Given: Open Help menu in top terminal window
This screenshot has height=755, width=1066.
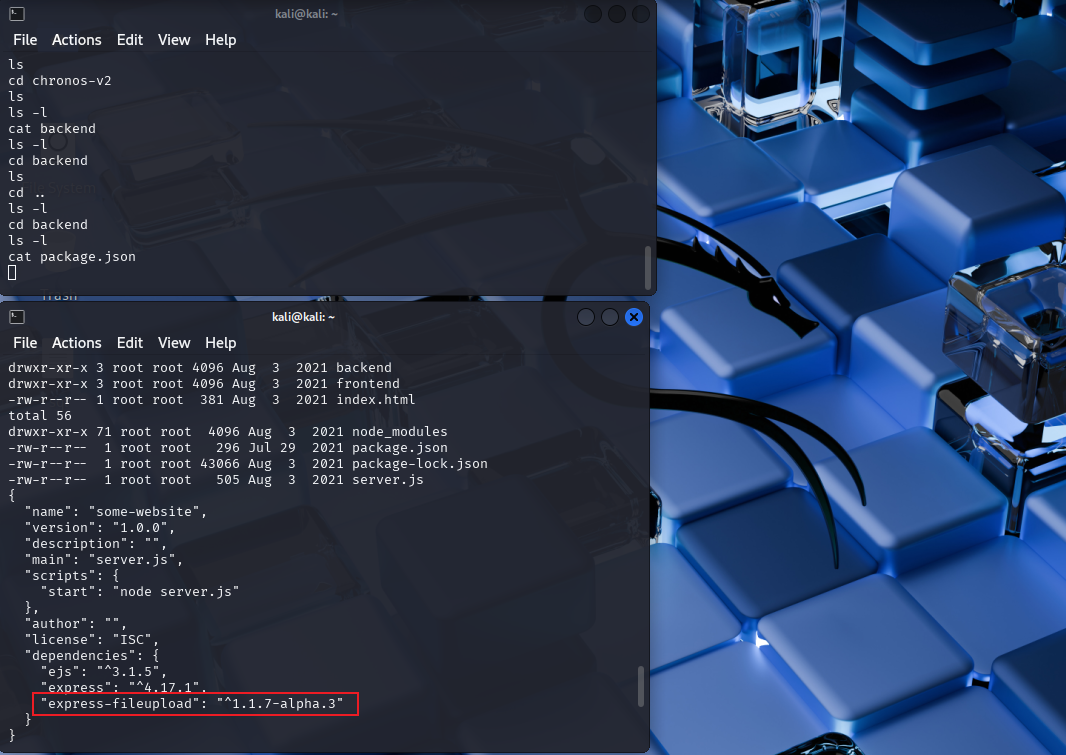Looking at the screenshot, I should tap(220, 40).
